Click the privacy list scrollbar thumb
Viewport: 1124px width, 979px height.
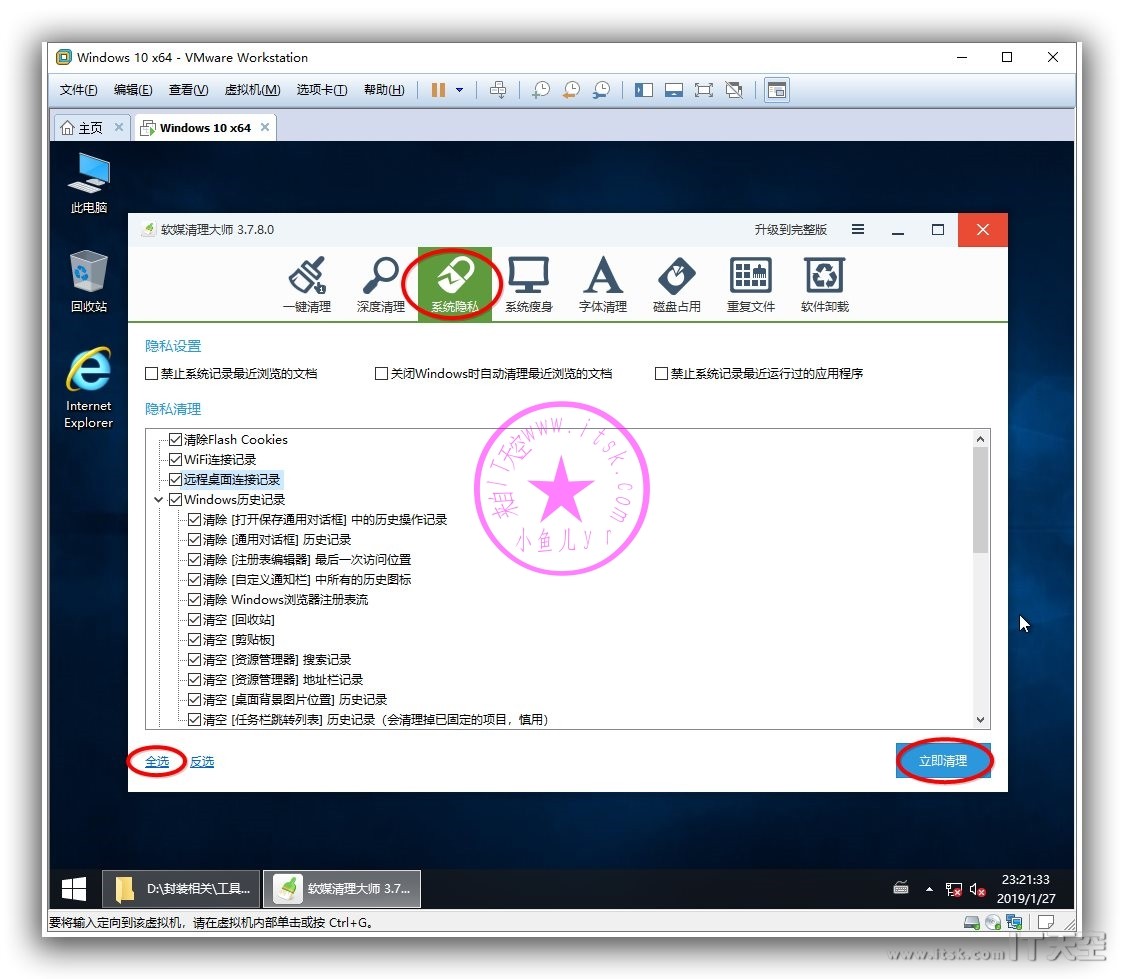980,500
